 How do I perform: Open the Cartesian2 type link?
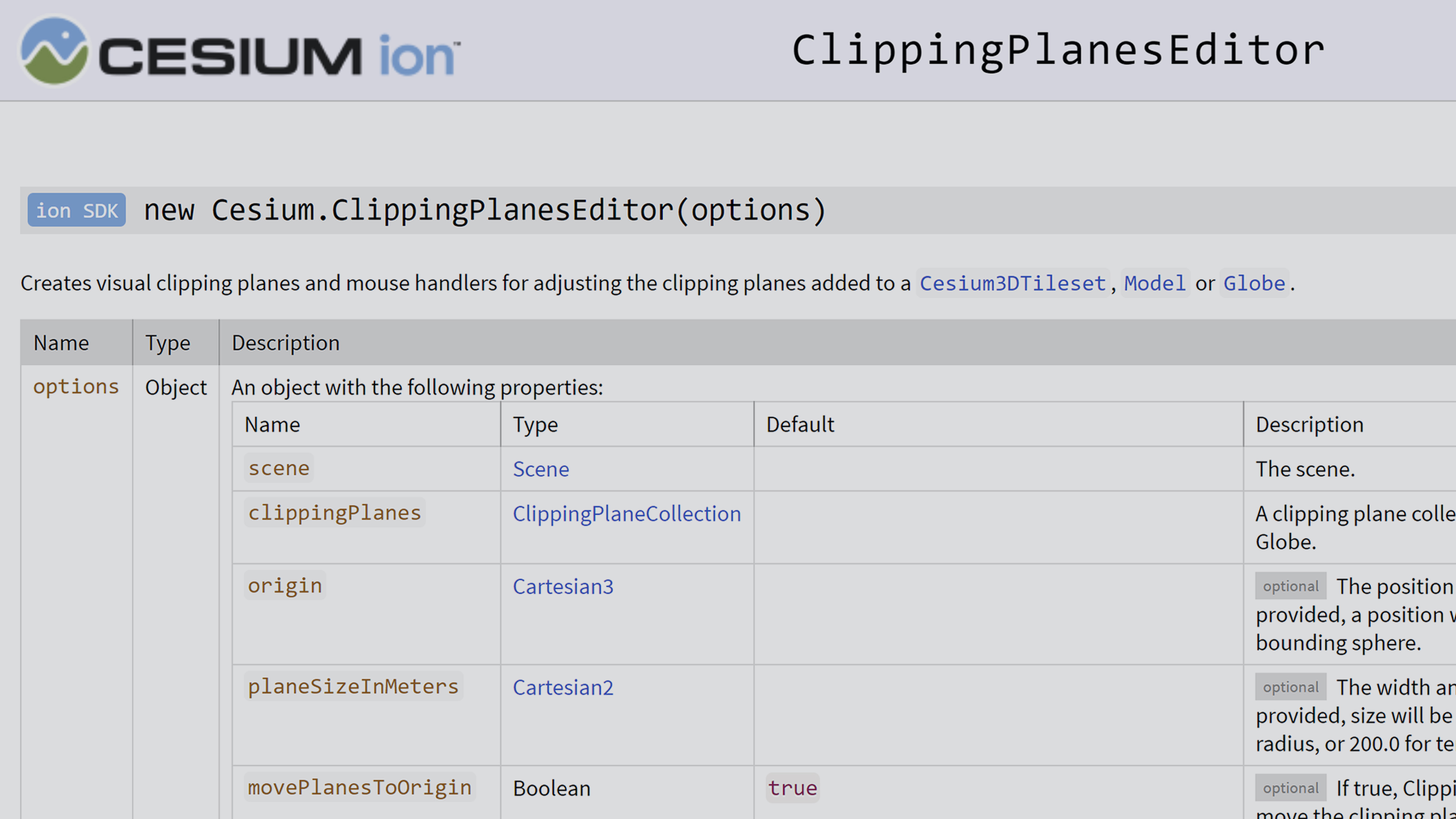coord(563,688)
